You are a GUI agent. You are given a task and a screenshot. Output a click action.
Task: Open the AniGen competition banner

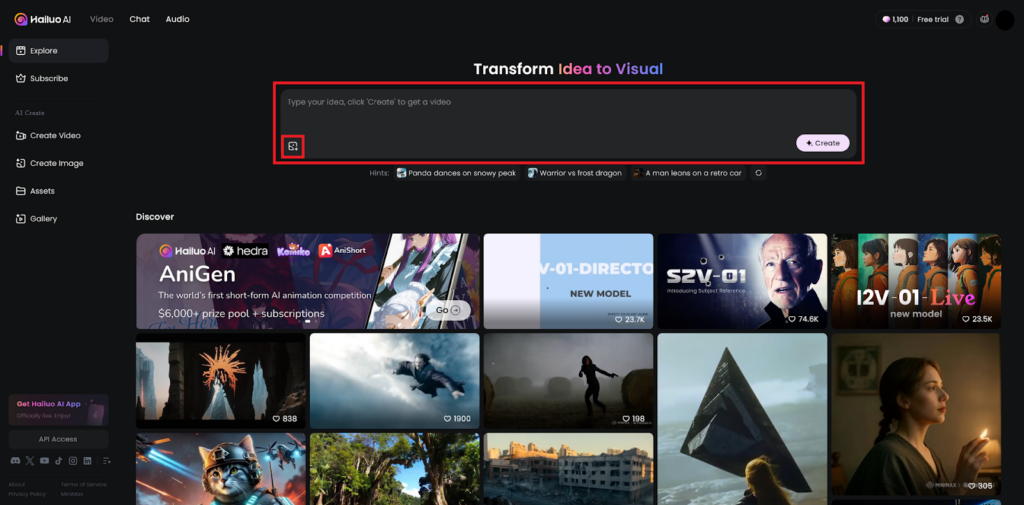pyautogui.click(x=308, y=282)
